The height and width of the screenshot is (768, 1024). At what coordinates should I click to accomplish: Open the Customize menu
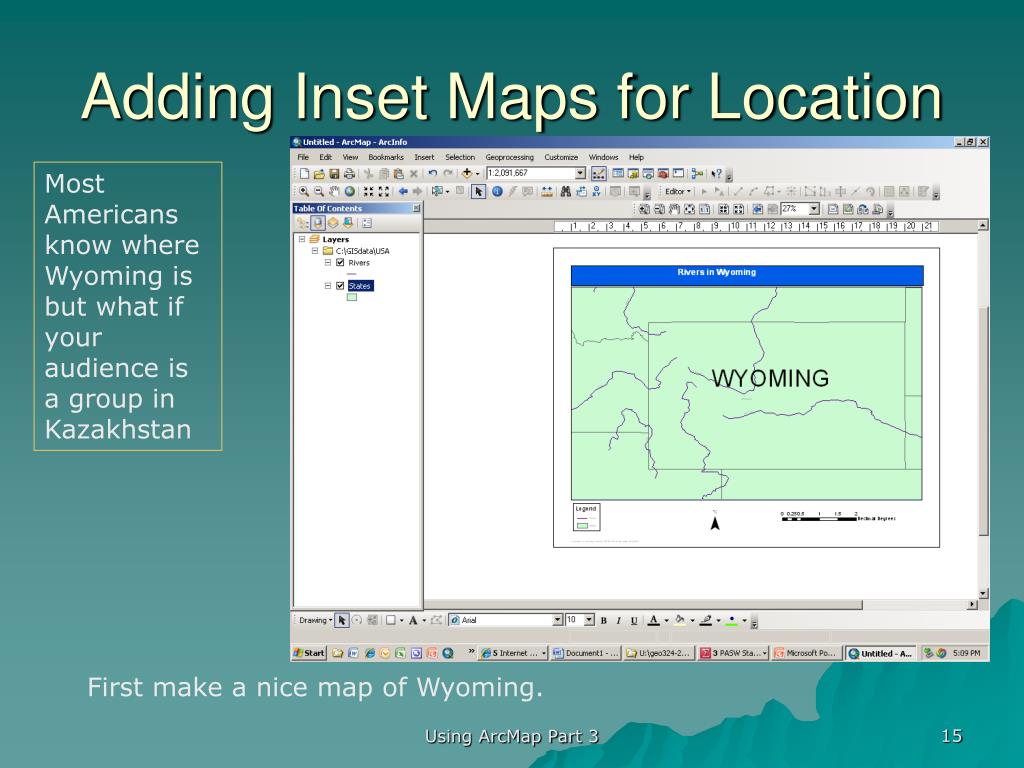[561, 157]
